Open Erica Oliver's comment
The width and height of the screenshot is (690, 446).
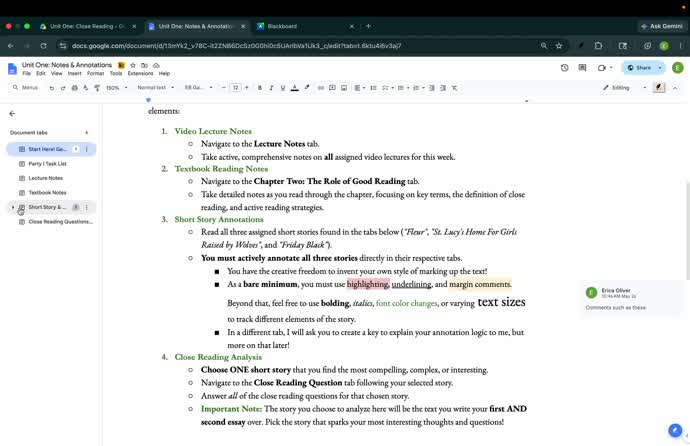(x=631, y=298)
